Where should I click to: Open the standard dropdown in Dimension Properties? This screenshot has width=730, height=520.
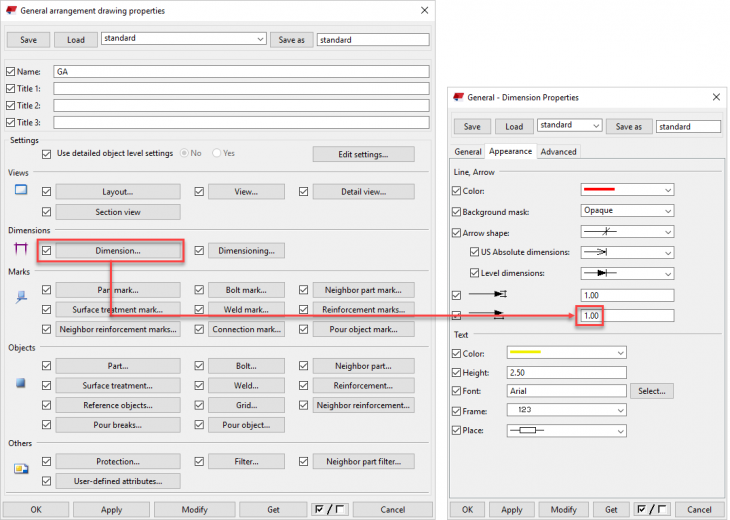(569, 125)
